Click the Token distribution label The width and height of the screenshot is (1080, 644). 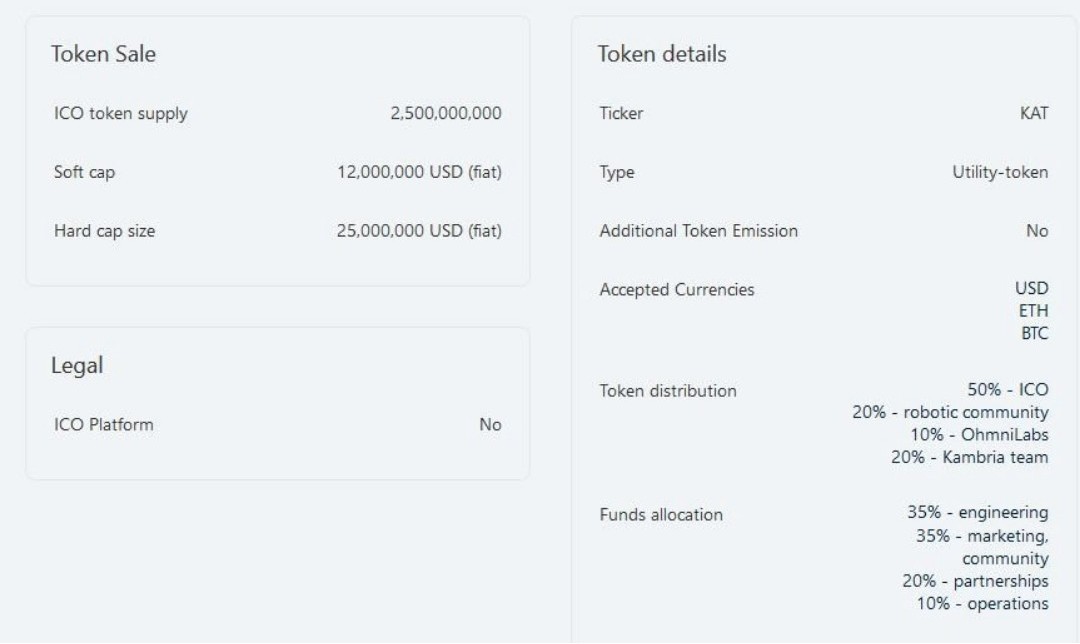[667, 391]
